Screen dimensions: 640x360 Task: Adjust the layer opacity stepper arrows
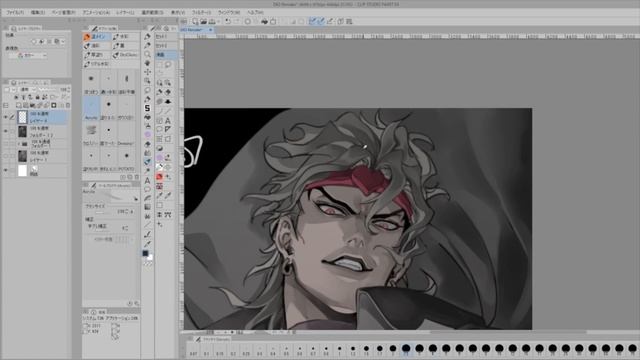click(69, 89)
